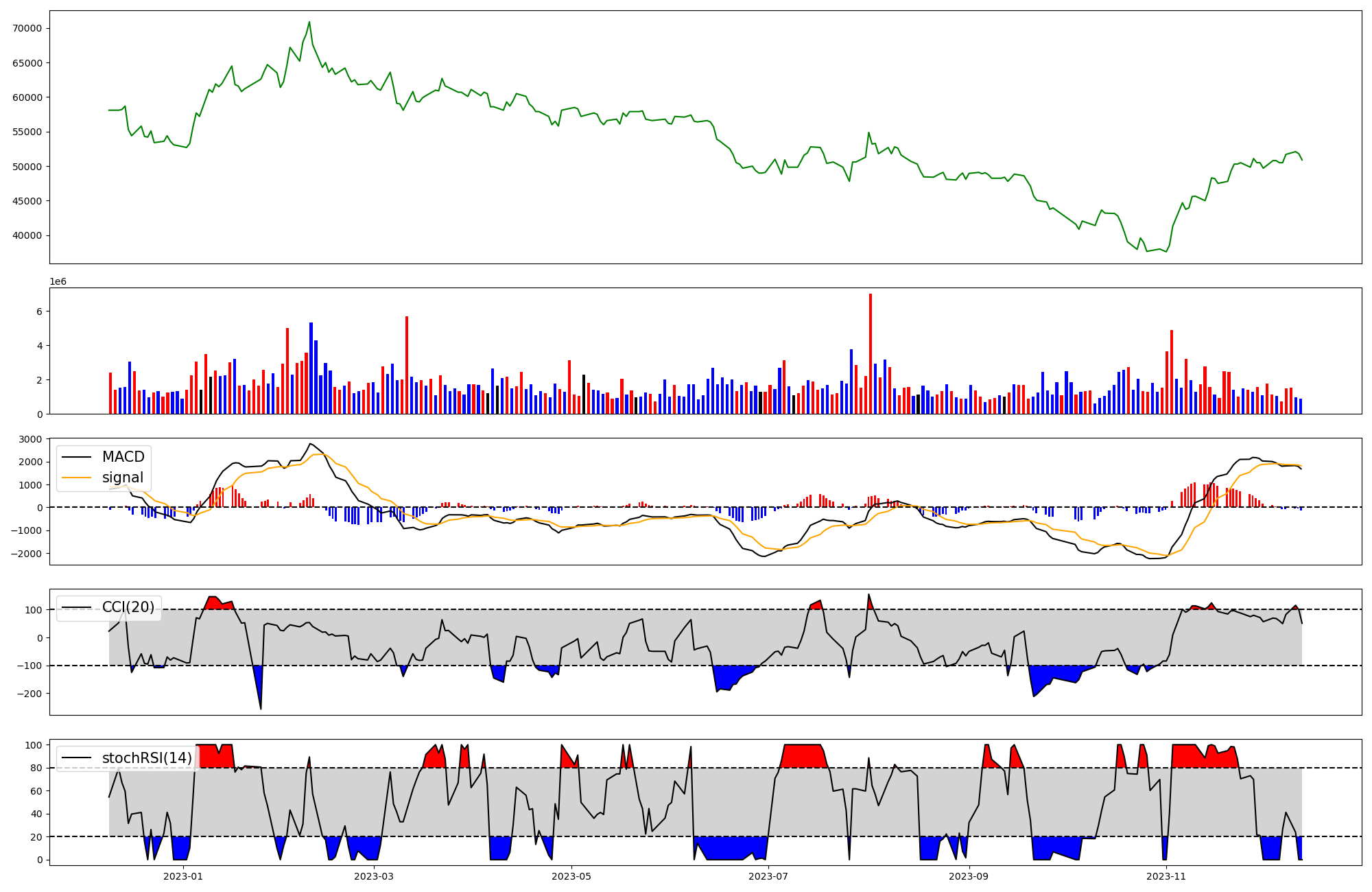Screen dimensions: 1372x892
Task: Click the 2023-09 date tick label
Action: point(969,876)
